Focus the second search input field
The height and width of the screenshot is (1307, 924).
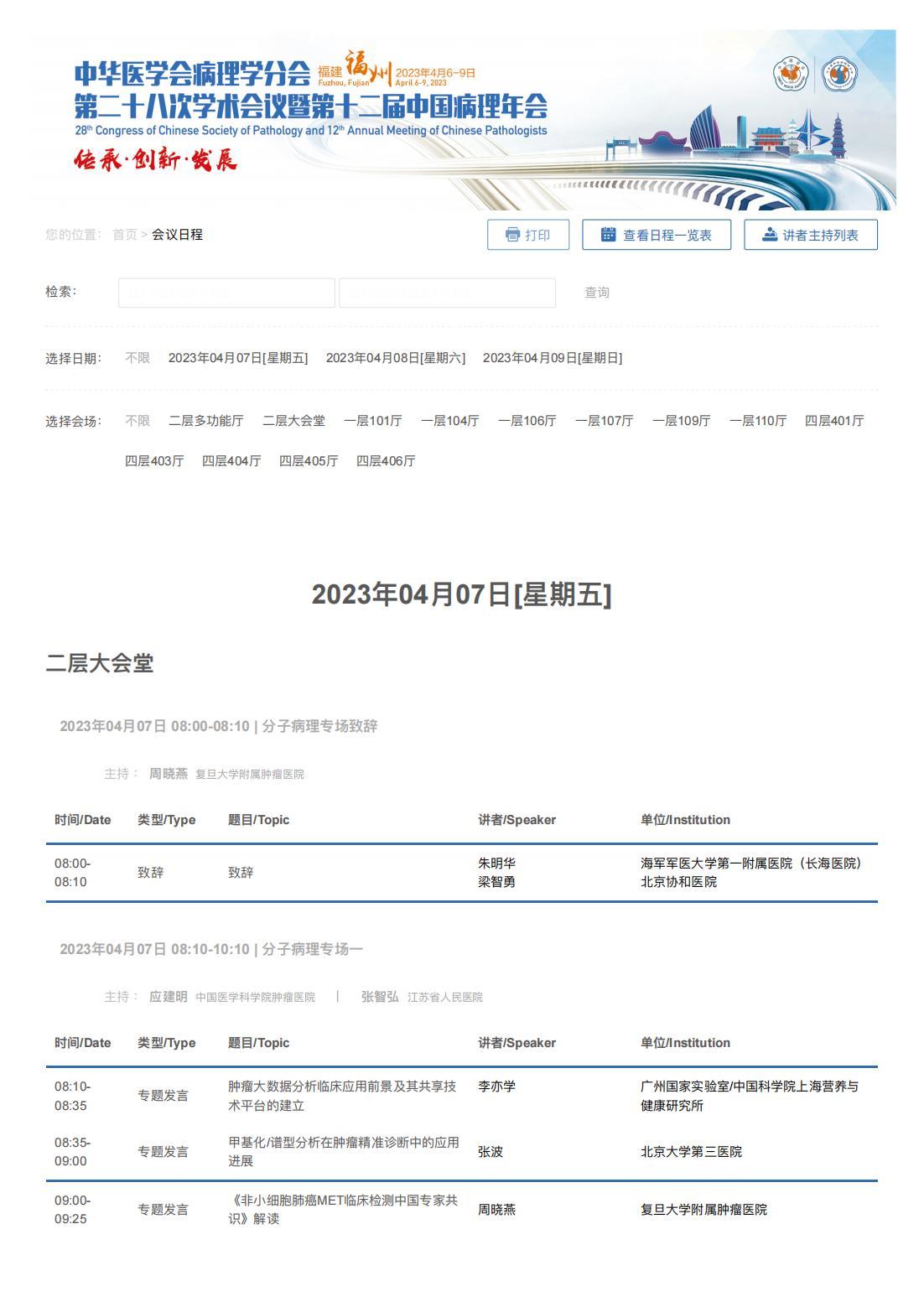coord(447,293)
